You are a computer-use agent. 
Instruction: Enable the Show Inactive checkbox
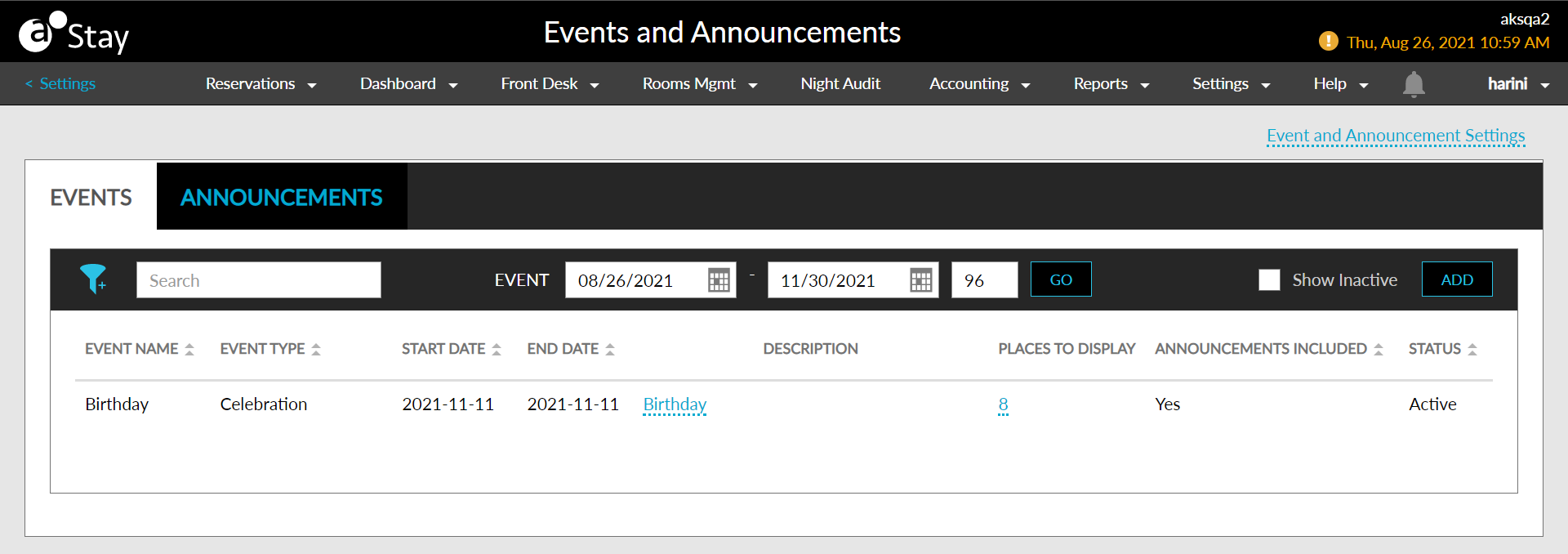click(x=1269, y=280)
